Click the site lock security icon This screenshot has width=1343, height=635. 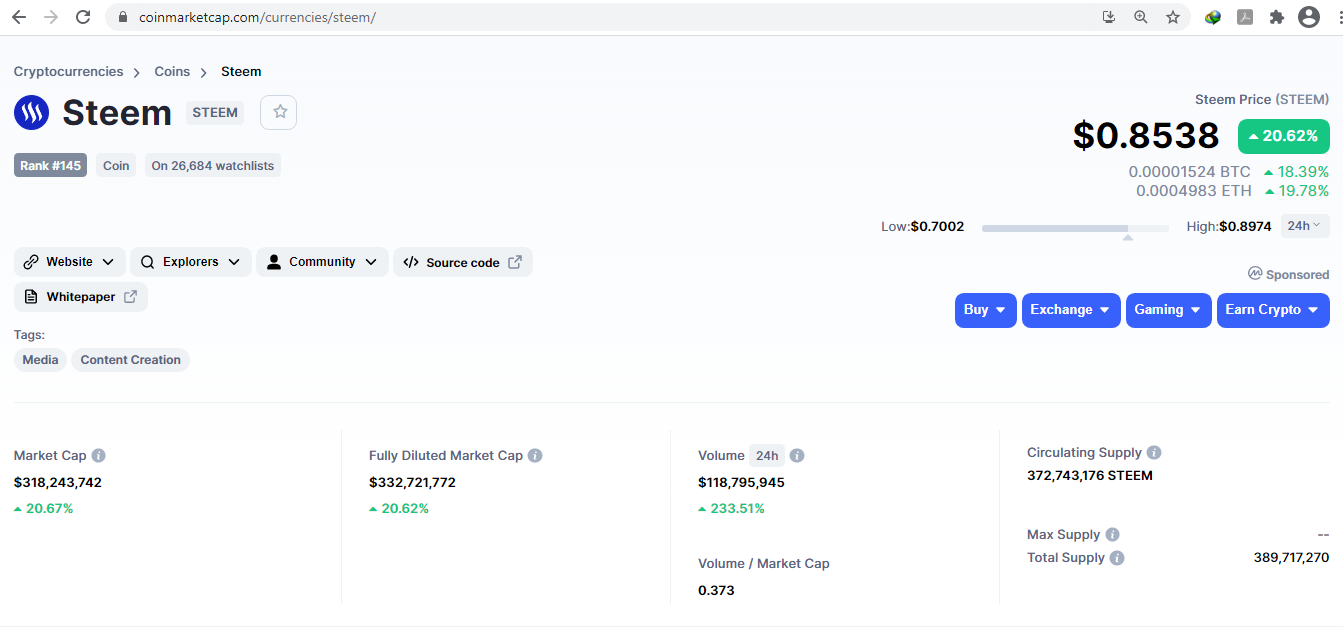123,17
